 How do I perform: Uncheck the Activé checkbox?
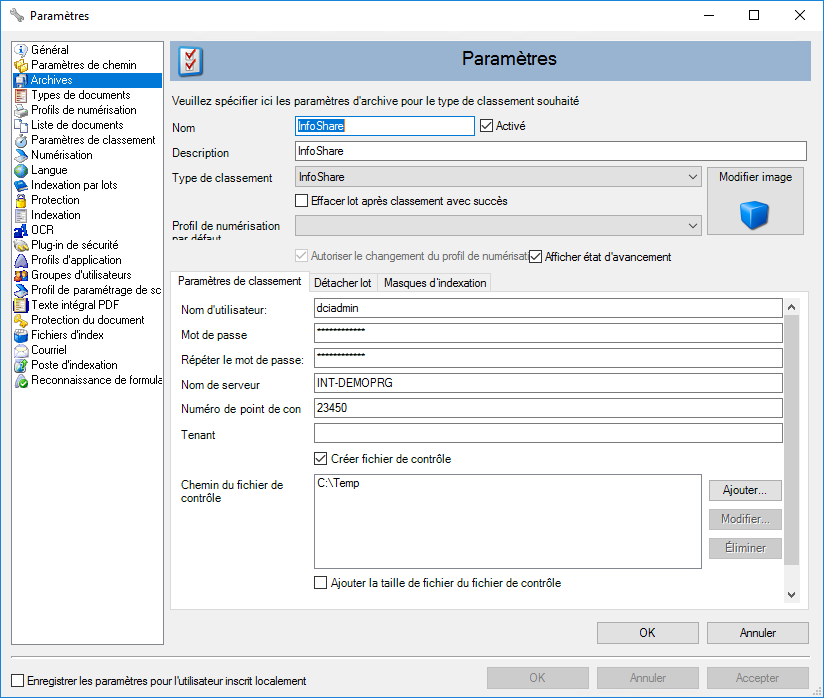coord(487,126)
